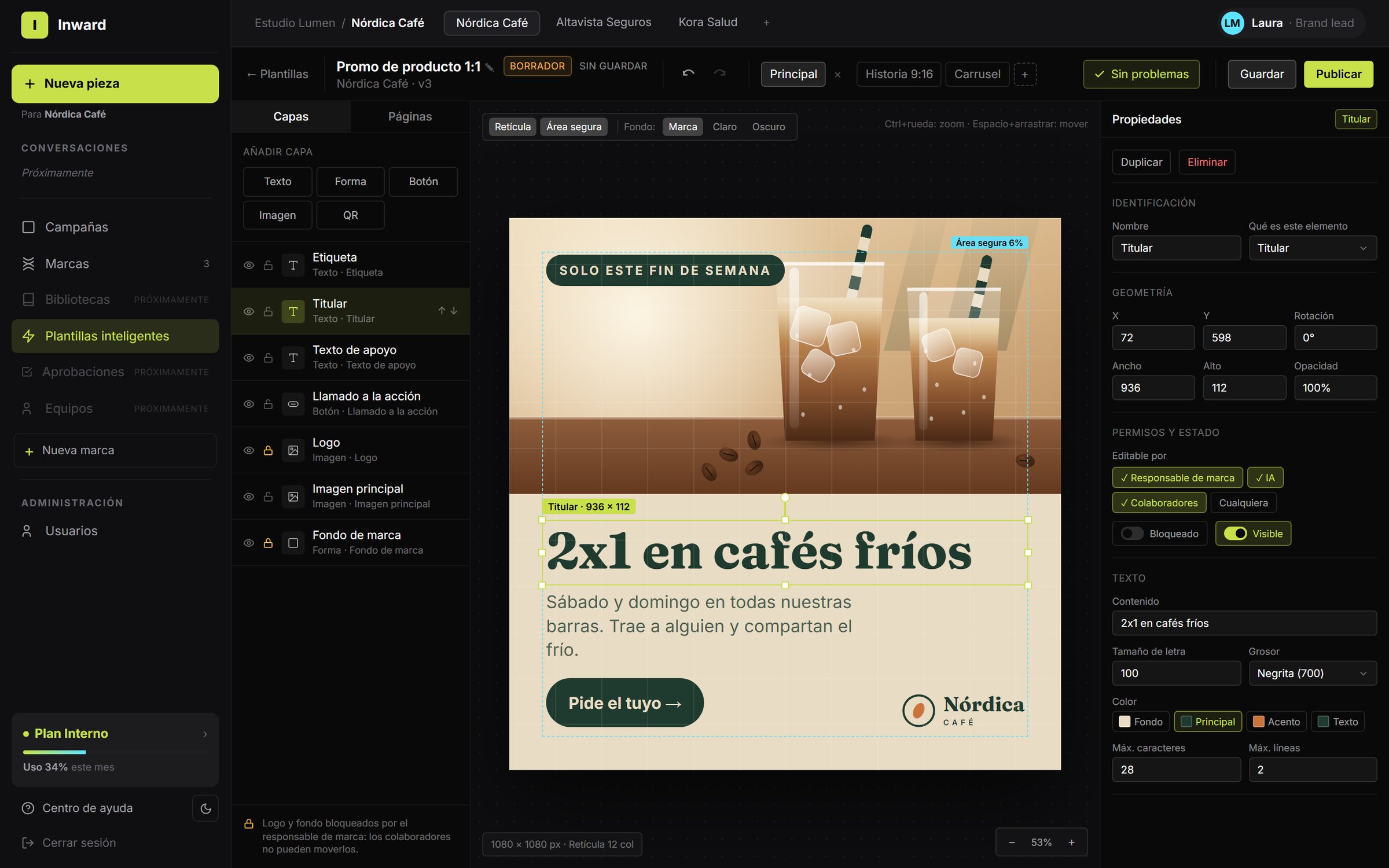Image resolution: width=1389 pixels, height=868 pixels.
Task: Open the Carrusel format tab
Action: click(x=977, y=74)
